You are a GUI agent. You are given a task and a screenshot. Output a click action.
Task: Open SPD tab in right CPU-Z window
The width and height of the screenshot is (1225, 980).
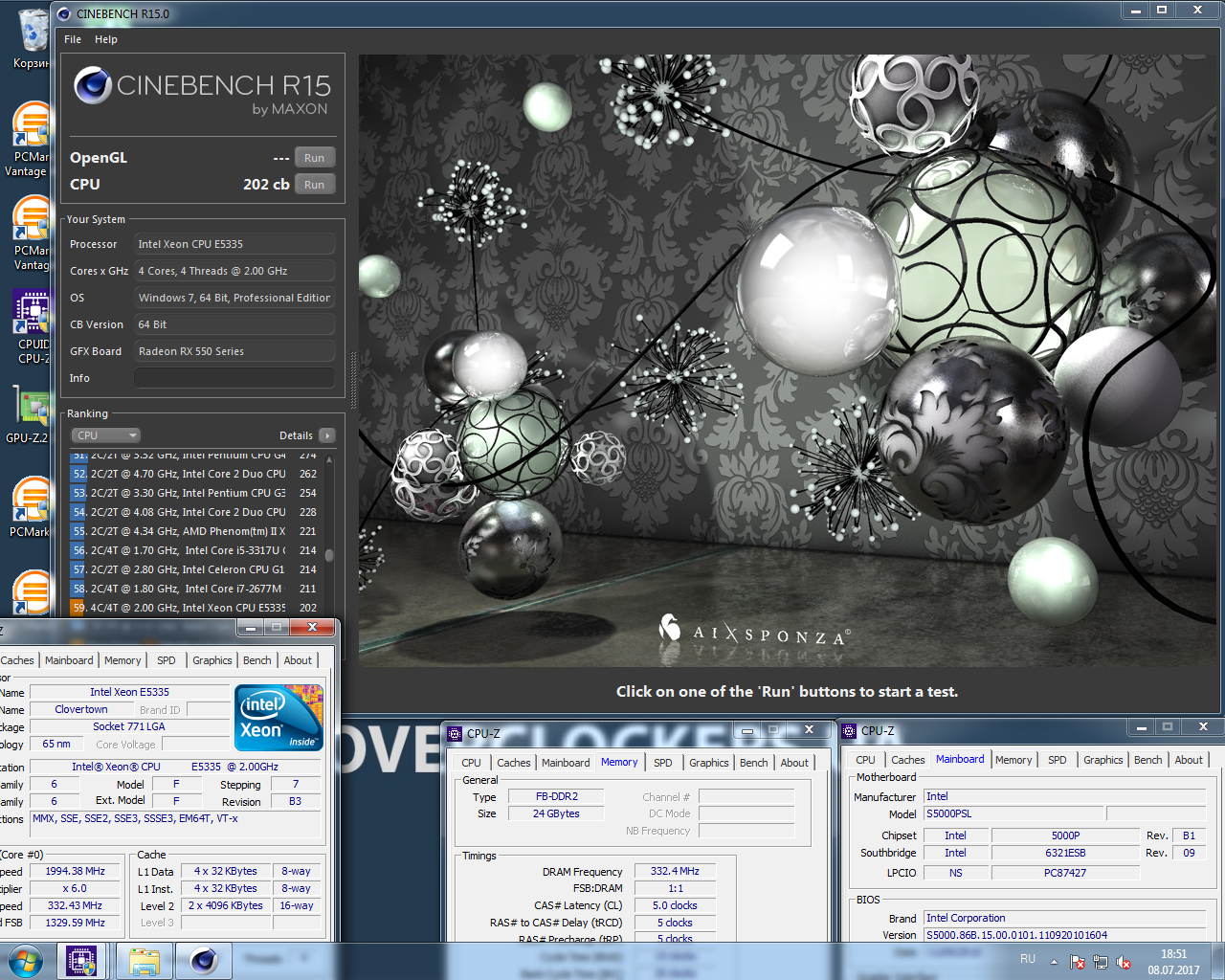click(x=1058, y=760)
